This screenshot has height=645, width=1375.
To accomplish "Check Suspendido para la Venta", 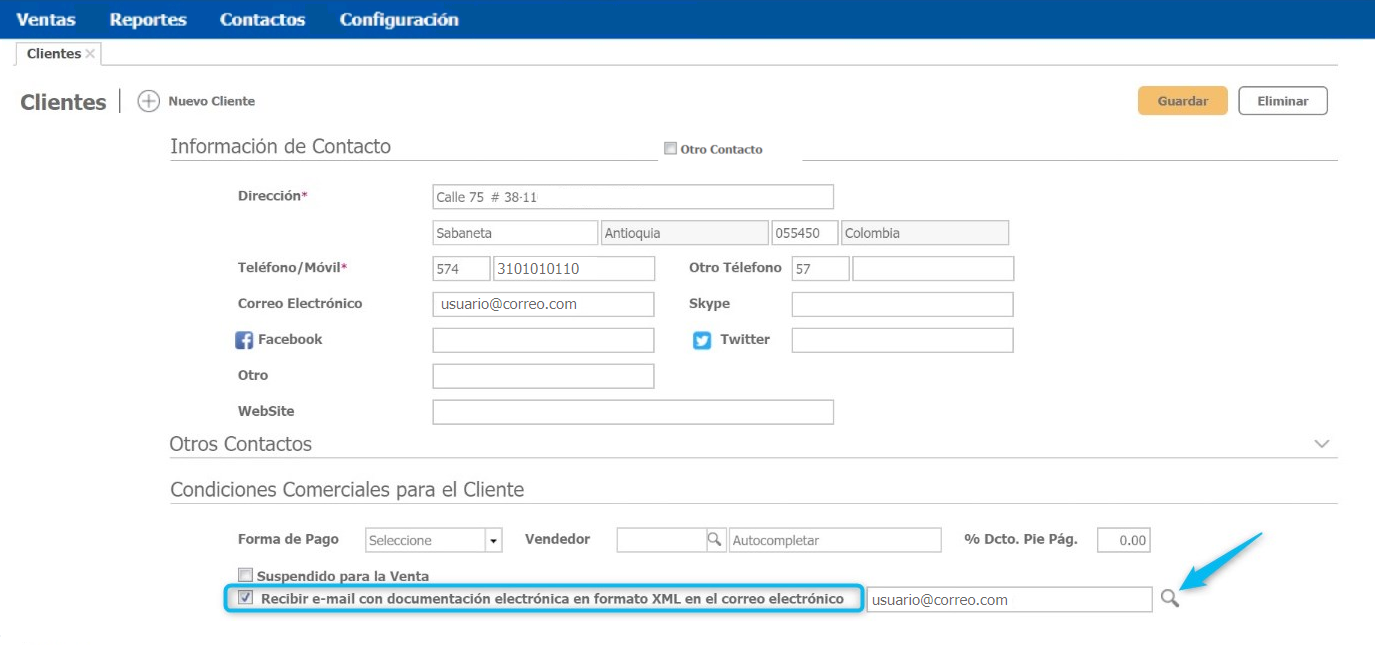I will (245, 575).
